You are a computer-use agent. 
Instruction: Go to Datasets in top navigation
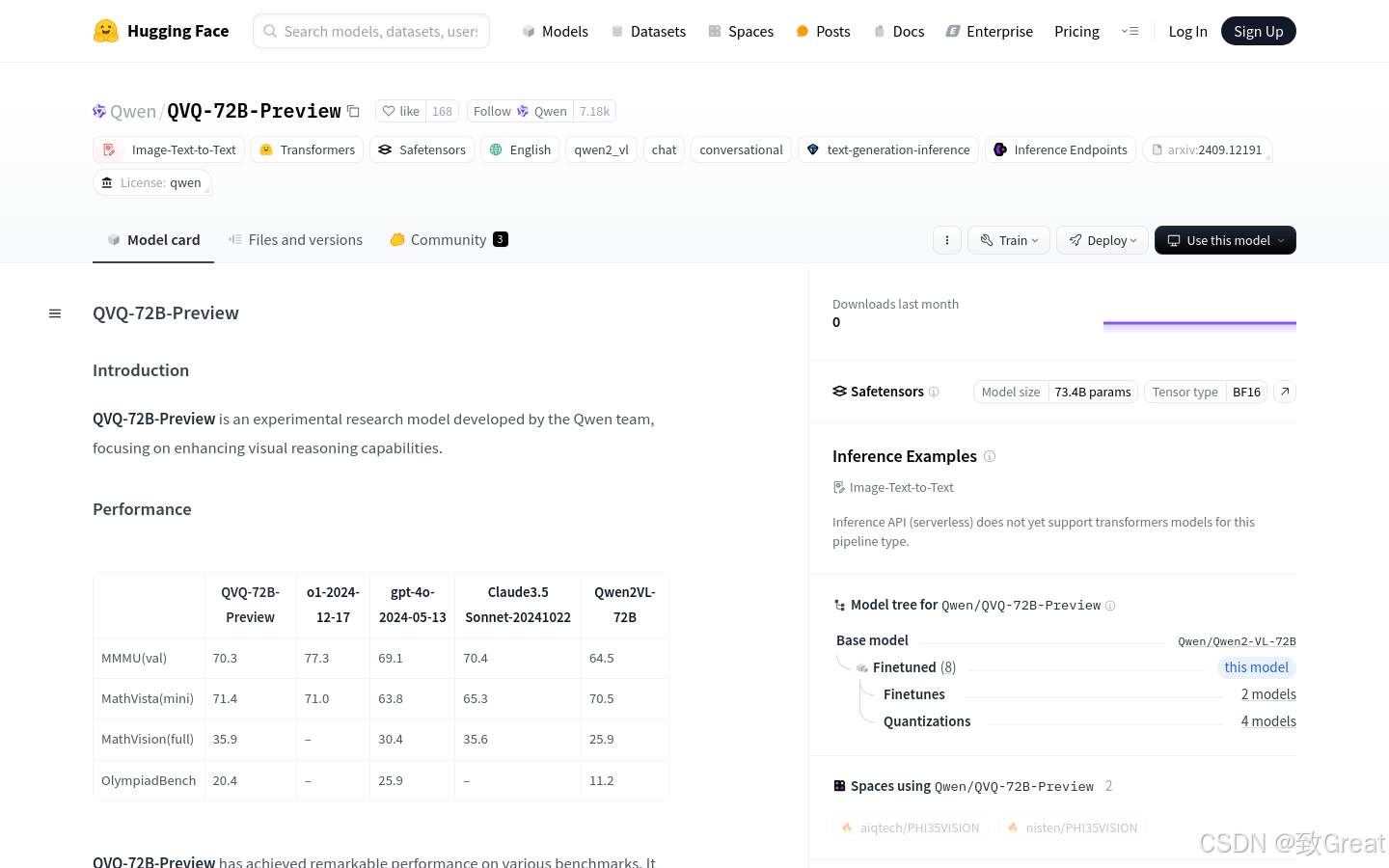point(648,31)
